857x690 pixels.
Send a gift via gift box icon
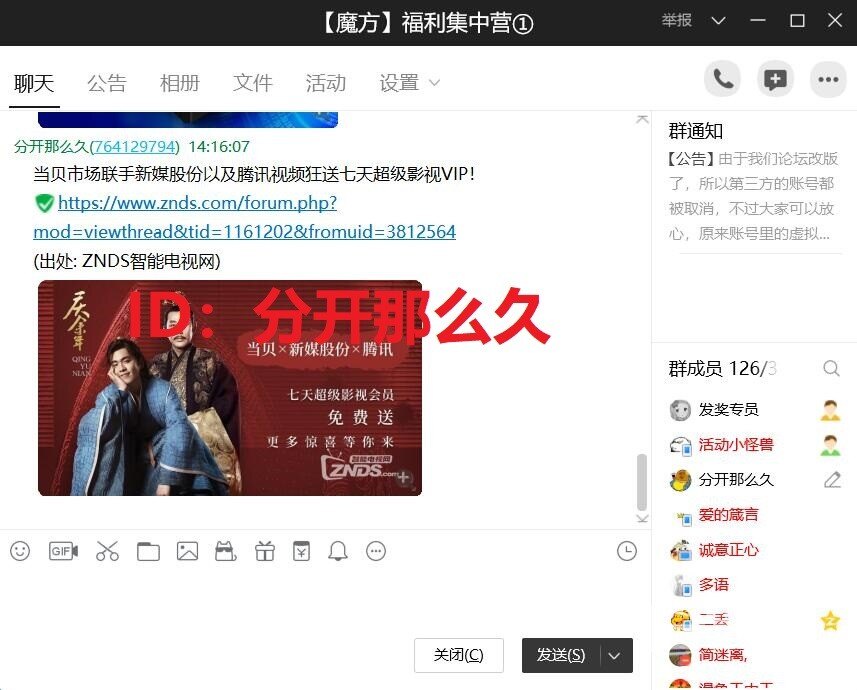coord(265,551)
